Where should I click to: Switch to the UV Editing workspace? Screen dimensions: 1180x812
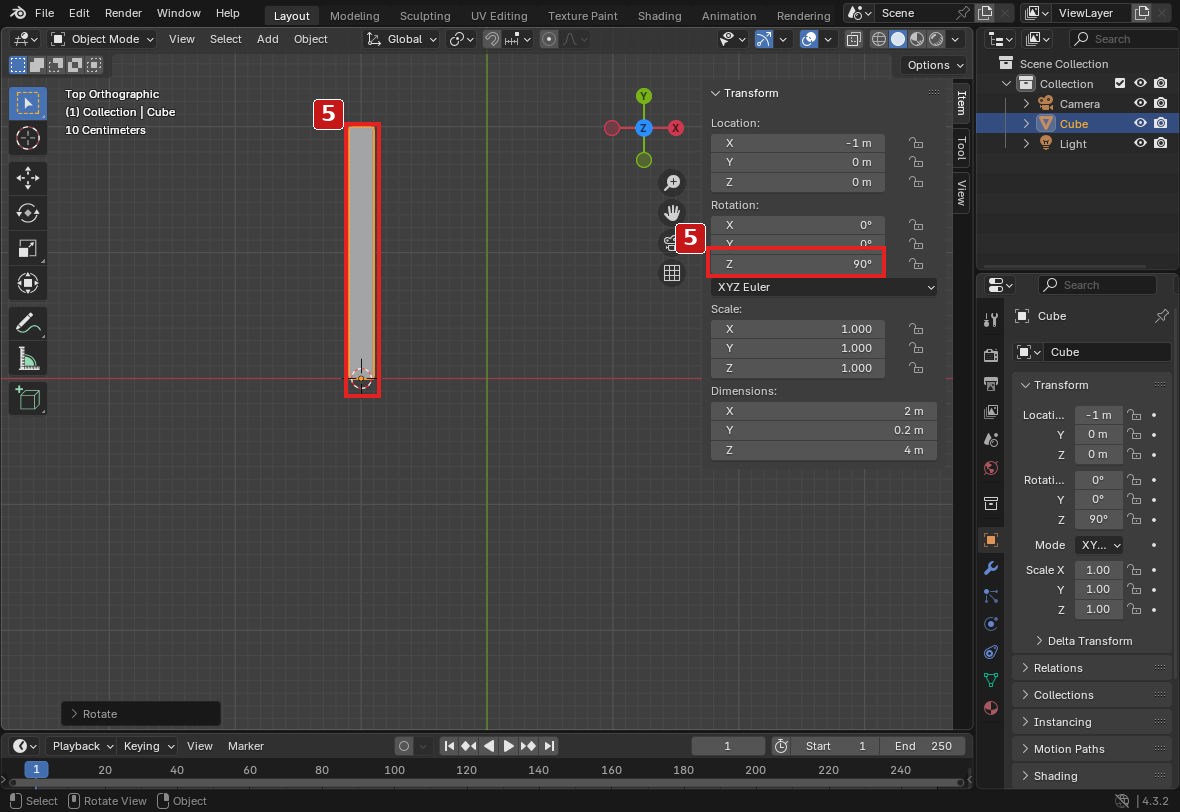(499, 15)
